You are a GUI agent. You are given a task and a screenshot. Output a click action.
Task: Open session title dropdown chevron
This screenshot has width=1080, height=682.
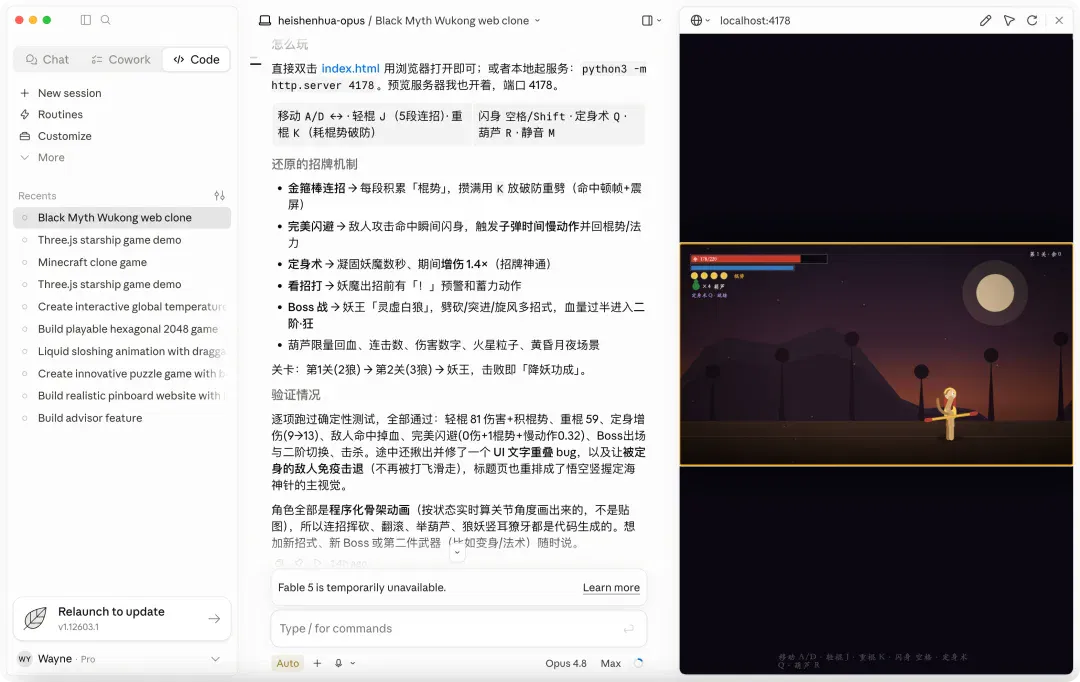click(537, 21)
